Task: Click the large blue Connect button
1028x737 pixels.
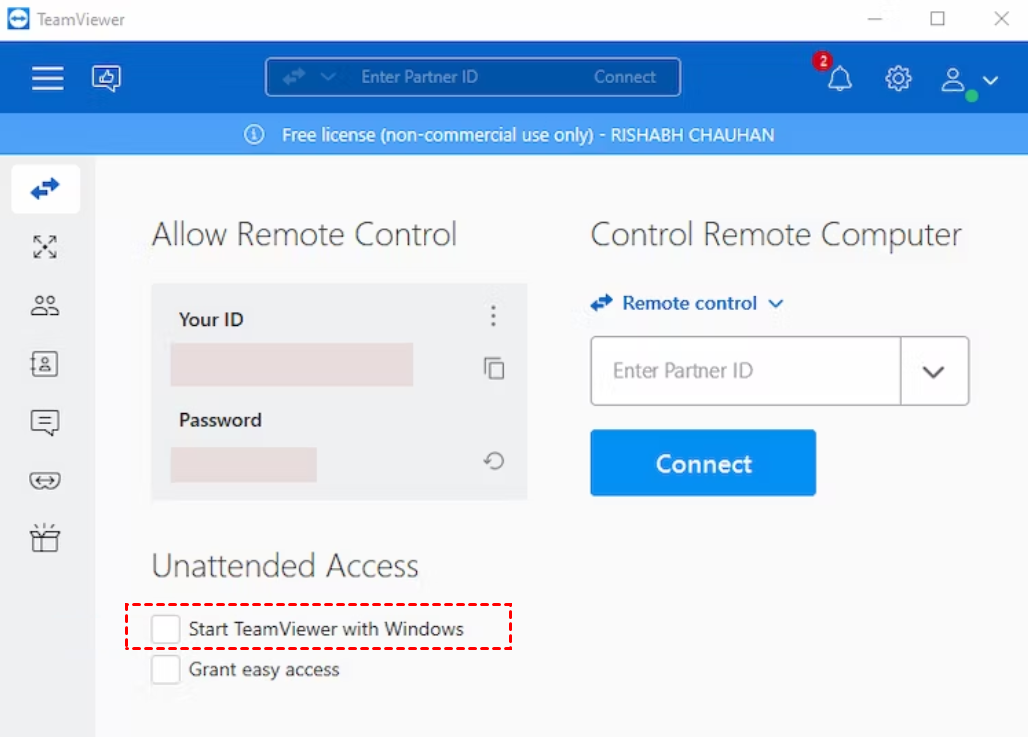Action: 703,463
